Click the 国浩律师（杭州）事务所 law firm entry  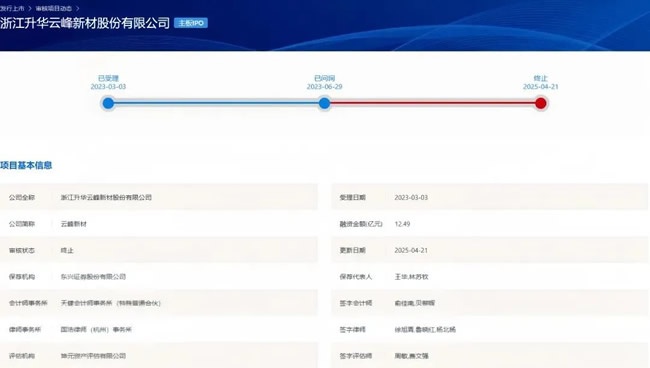coord(96,329)
